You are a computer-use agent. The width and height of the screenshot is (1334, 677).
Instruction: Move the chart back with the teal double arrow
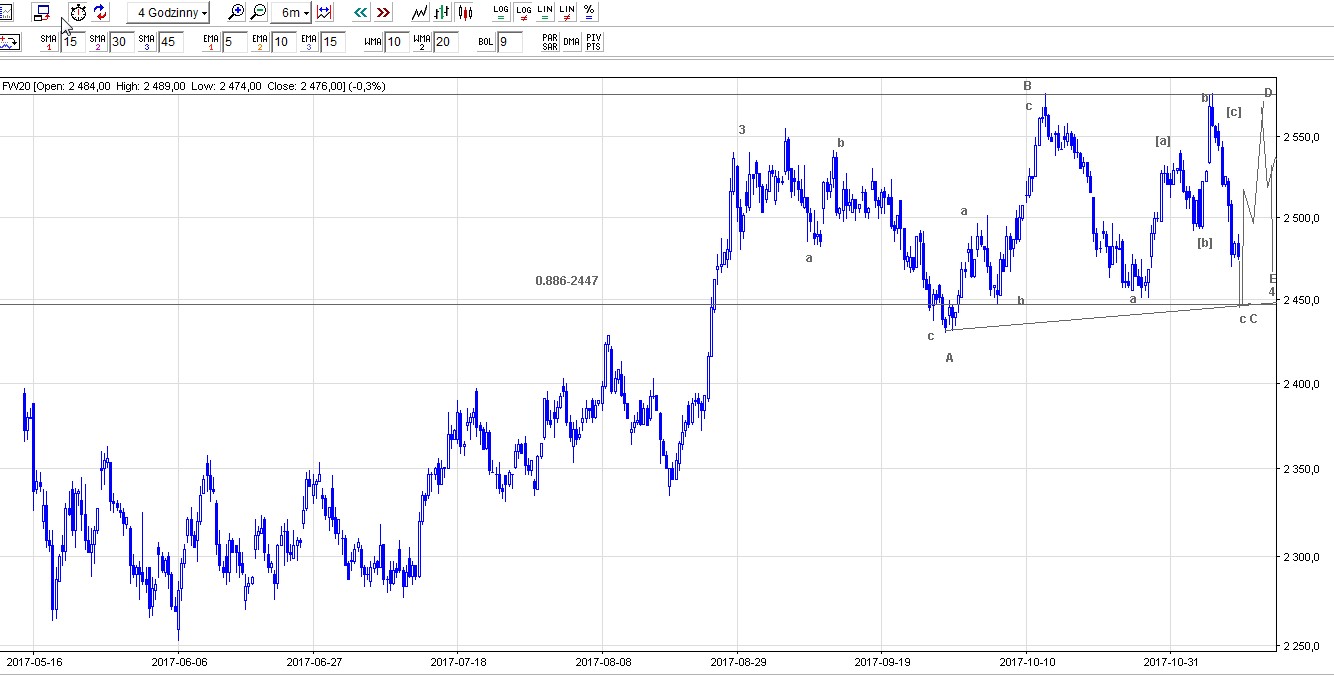(360, 13)
